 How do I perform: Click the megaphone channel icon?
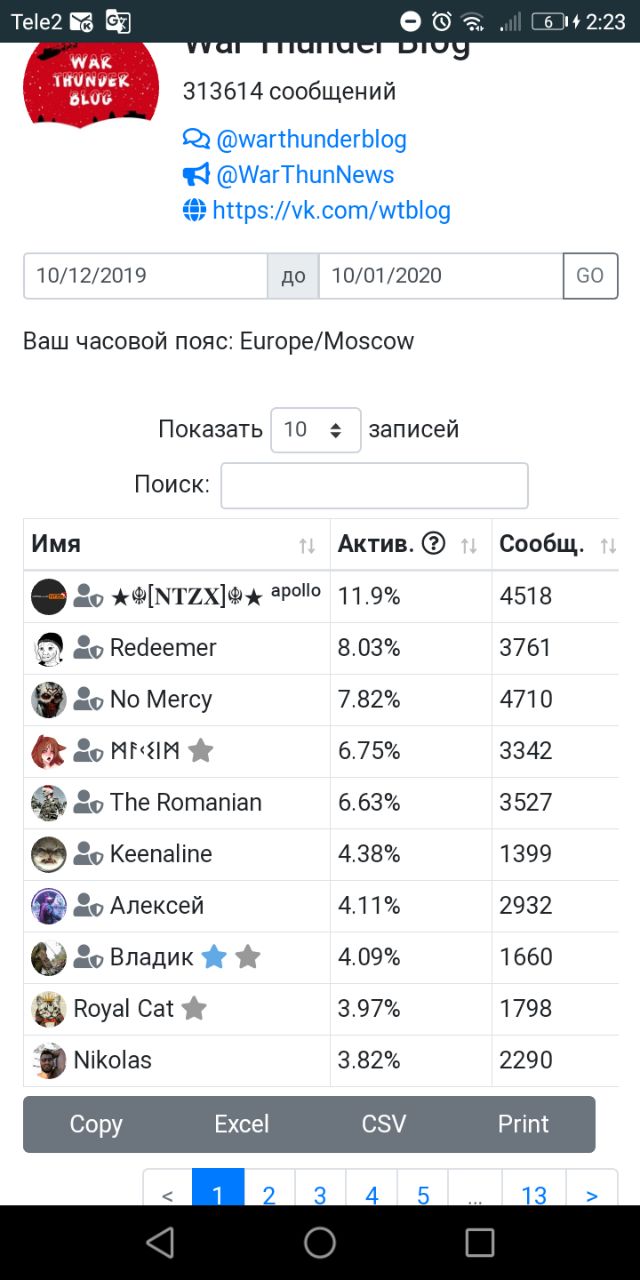196,175
